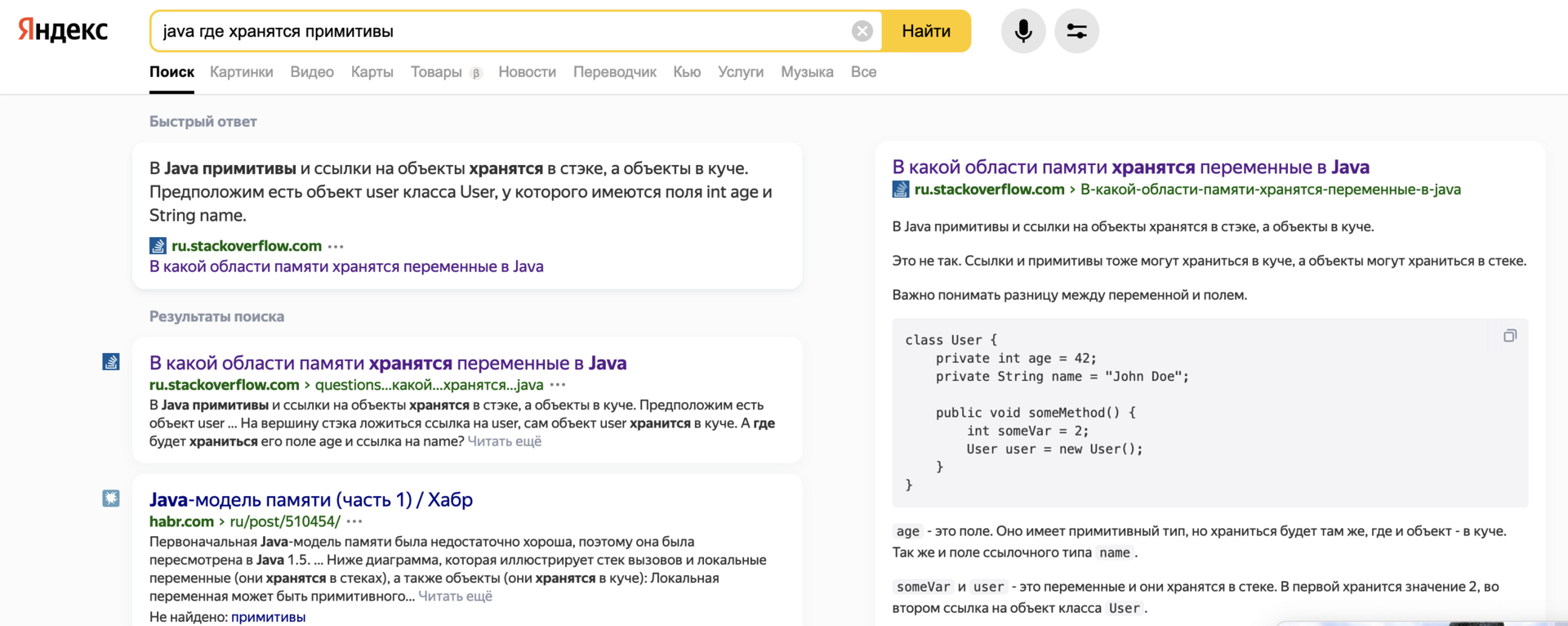Image resolution: width=1568 pixels, height=626 pixels.
Task: Select the Поиск tab
Action: (171, 72)
